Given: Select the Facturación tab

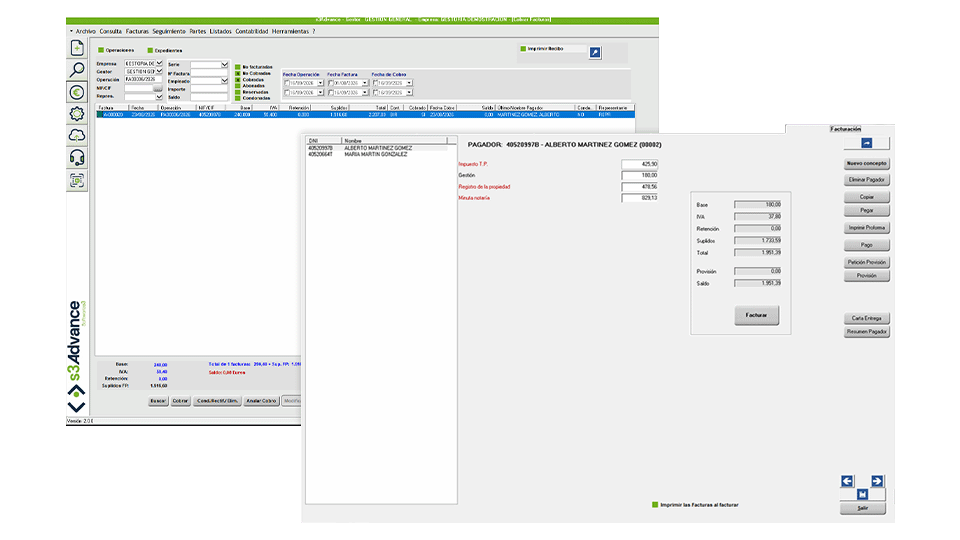Looking at the screenshot, I should 846,129.
